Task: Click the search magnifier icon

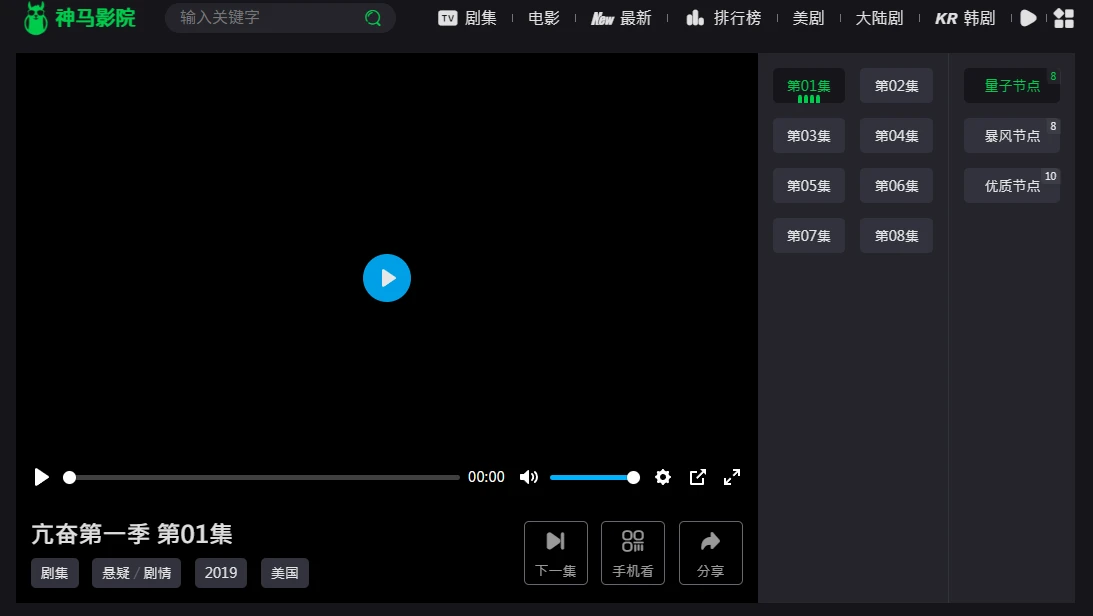Action: (373, 18)
